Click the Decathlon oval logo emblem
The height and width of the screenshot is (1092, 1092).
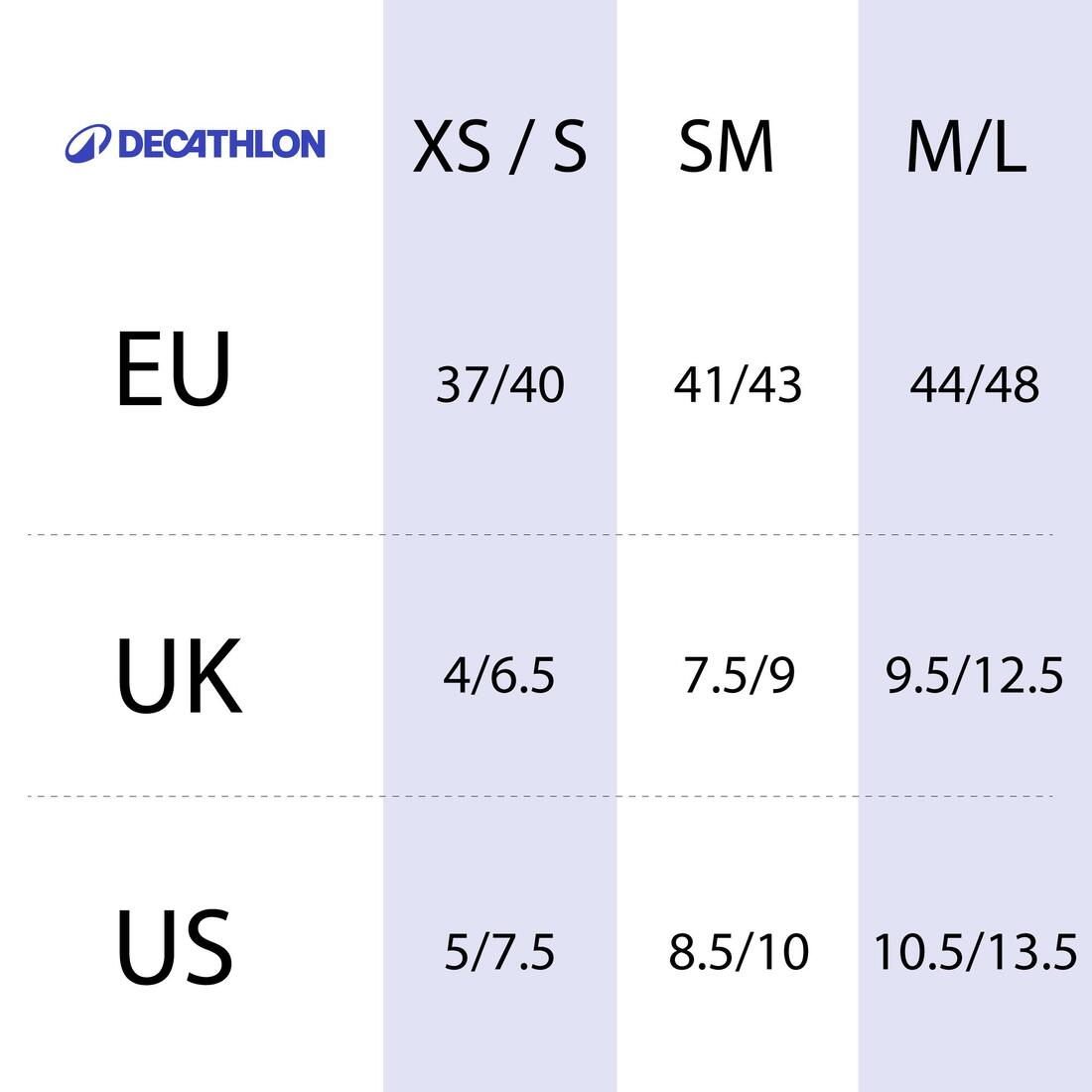click(x=89, y=144)
